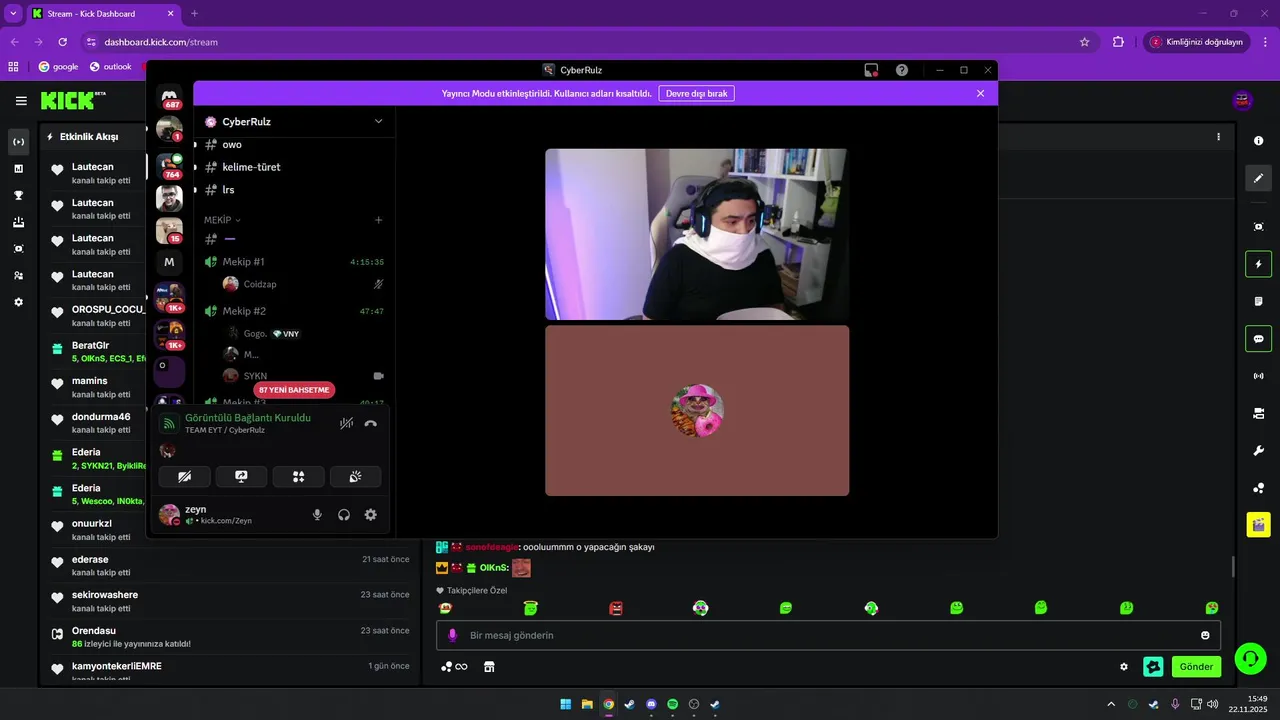Open Discord from taskbar
Screen dimensions: 1280x720
(x=651, y=704)
